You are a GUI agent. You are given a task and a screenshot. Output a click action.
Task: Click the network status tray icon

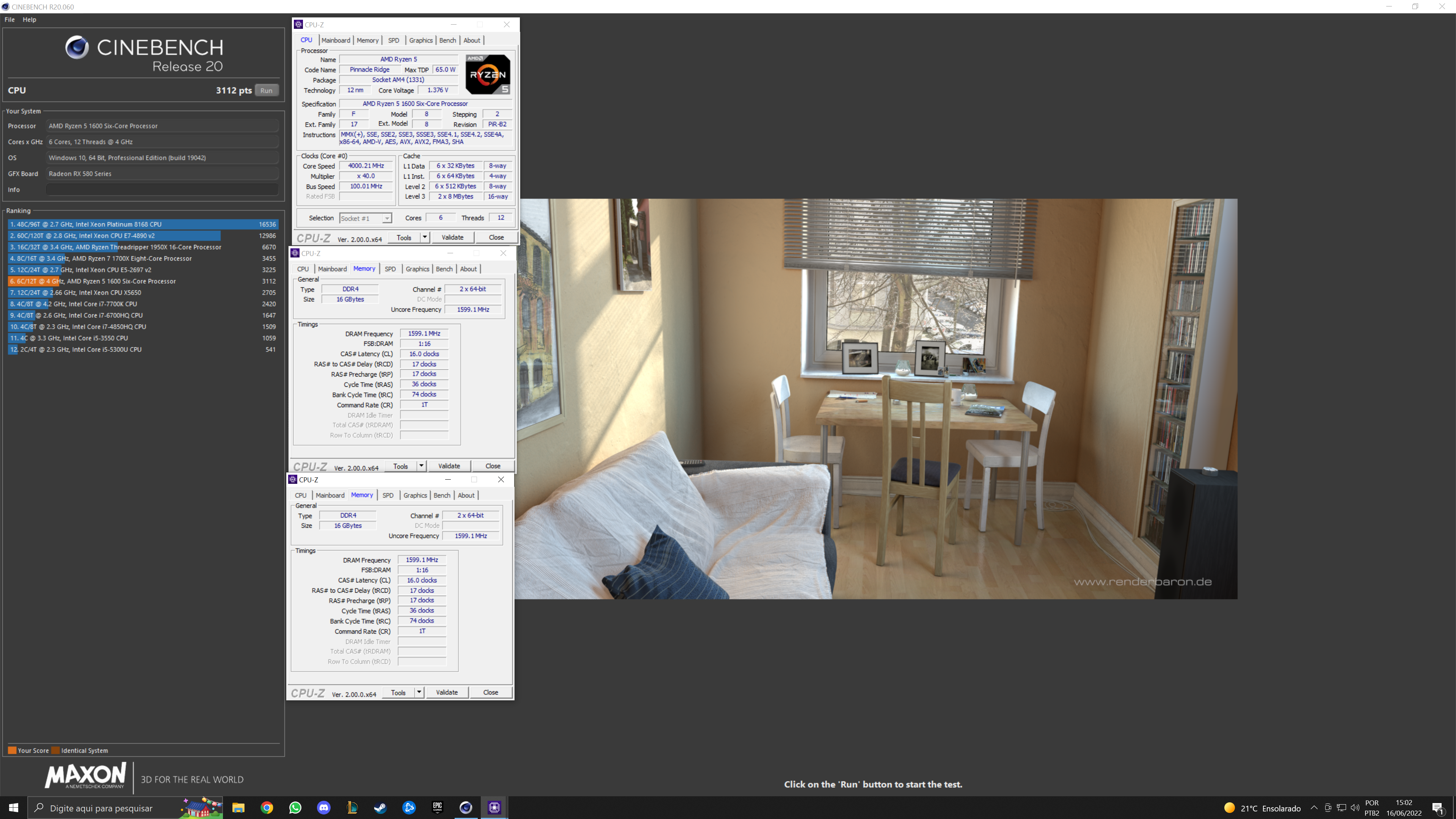(x=1341, y=808)
